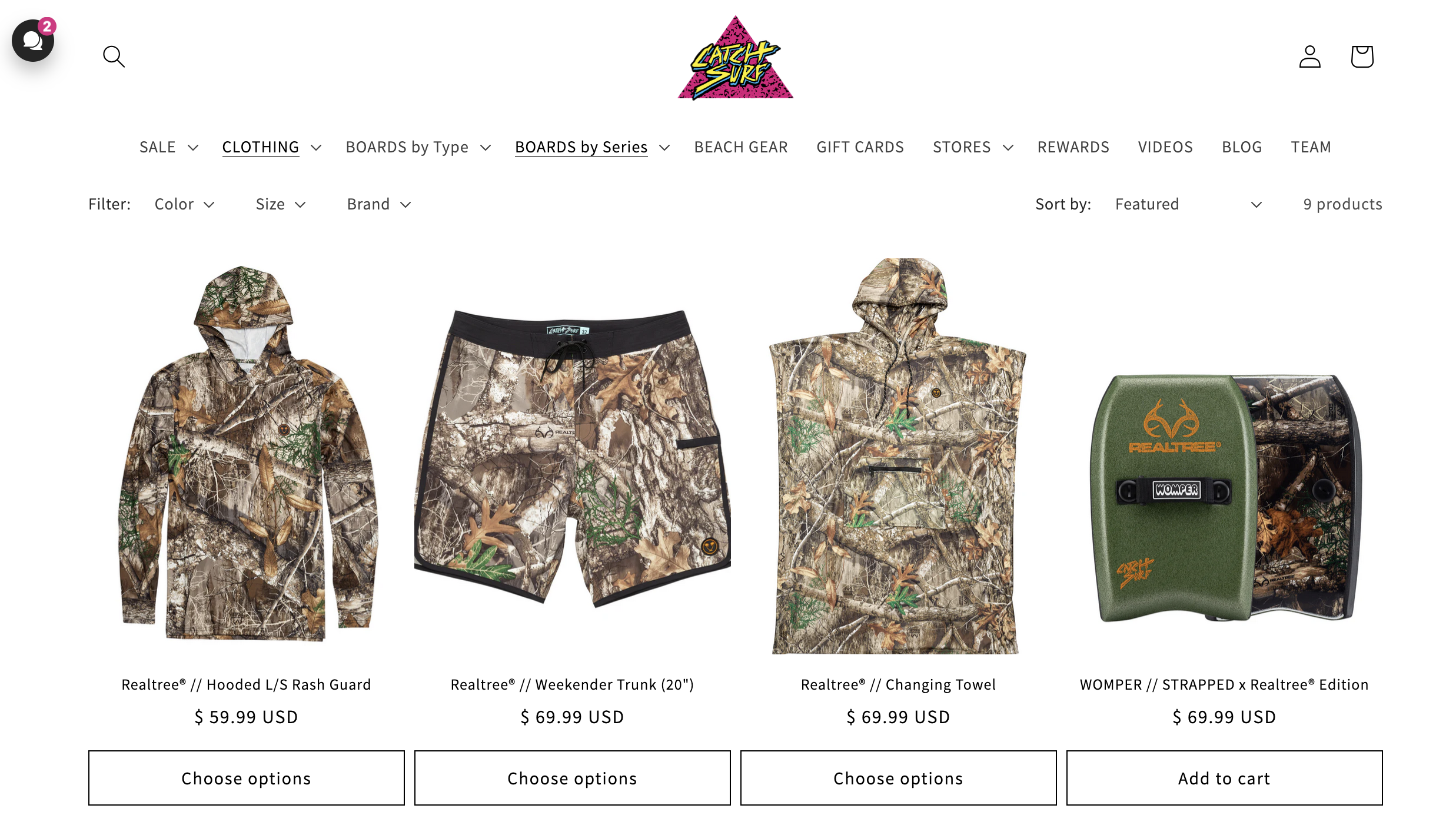Click the account login person icon
Image resolution: width=1456 pixels, height=825 pixels.
(x=1309, y=56)
